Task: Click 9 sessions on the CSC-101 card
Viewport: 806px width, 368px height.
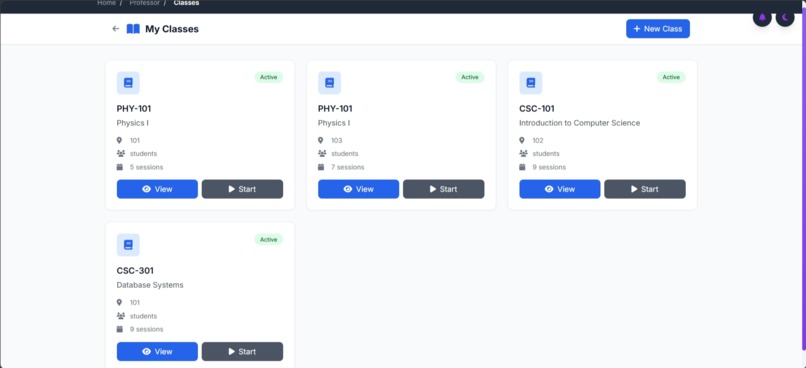Action: tap(549, 167)
